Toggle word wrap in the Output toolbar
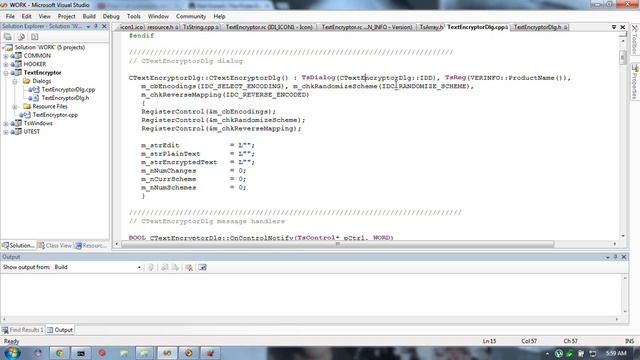The width and height of the screenshot is (640, 360). 202,267
